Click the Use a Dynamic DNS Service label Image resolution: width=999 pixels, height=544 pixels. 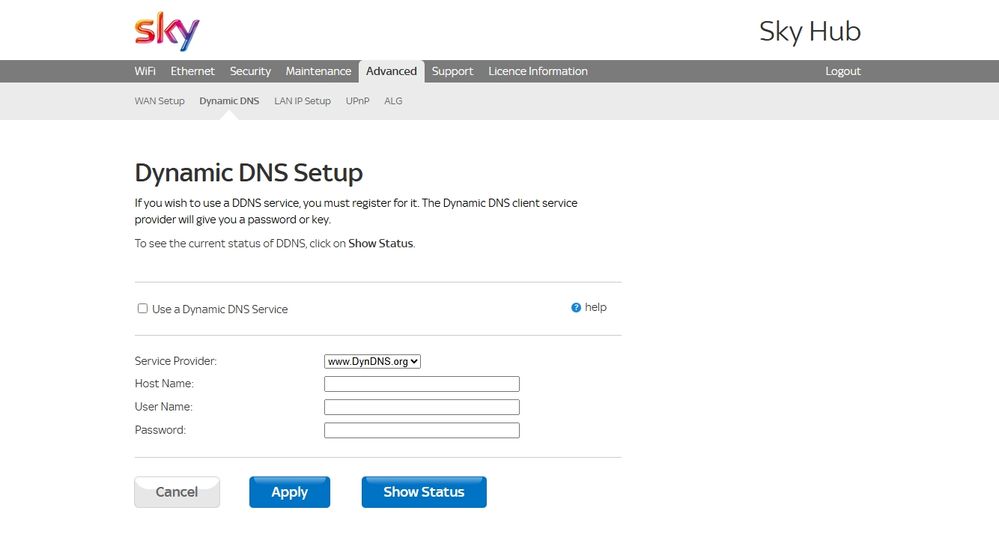coord(220,309)
